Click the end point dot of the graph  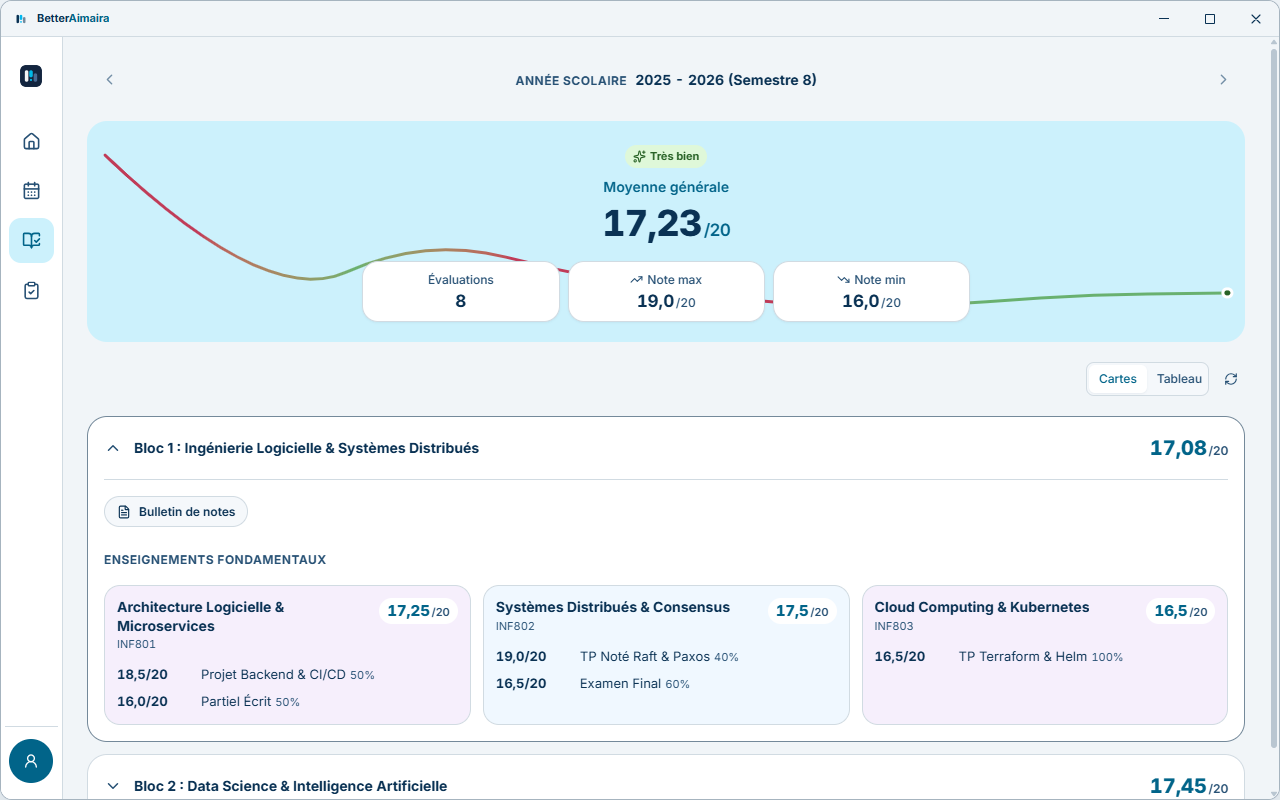click(x=1226, y=293)
